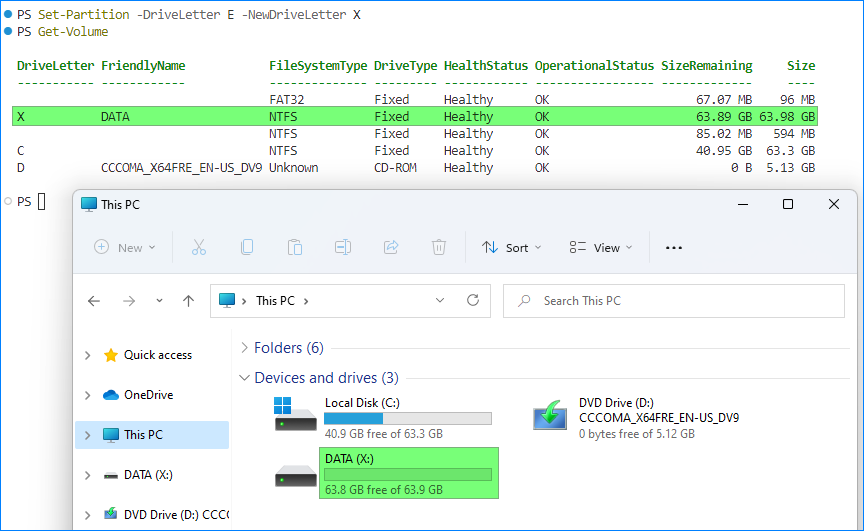Expand Quick access in navigation pane
The image size is (864, 531).
(x=88, y=355)
